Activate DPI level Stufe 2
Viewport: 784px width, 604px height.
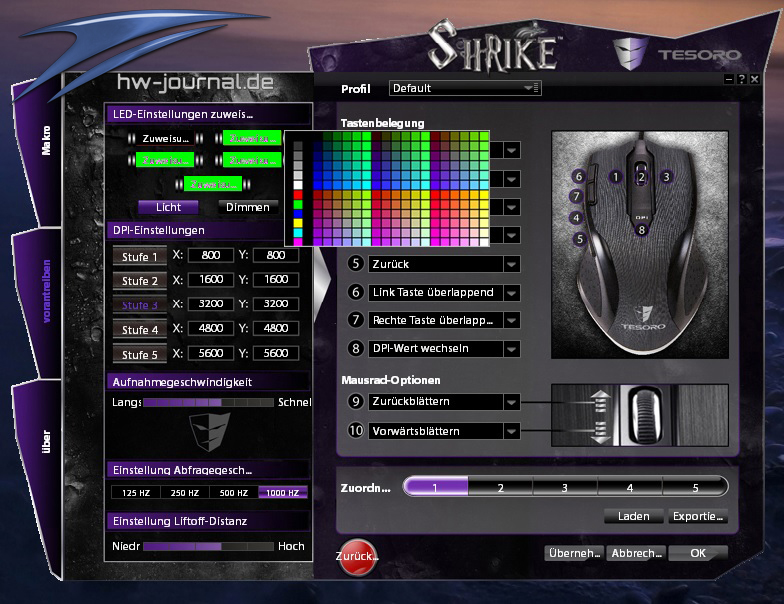[x=140, y=280]
